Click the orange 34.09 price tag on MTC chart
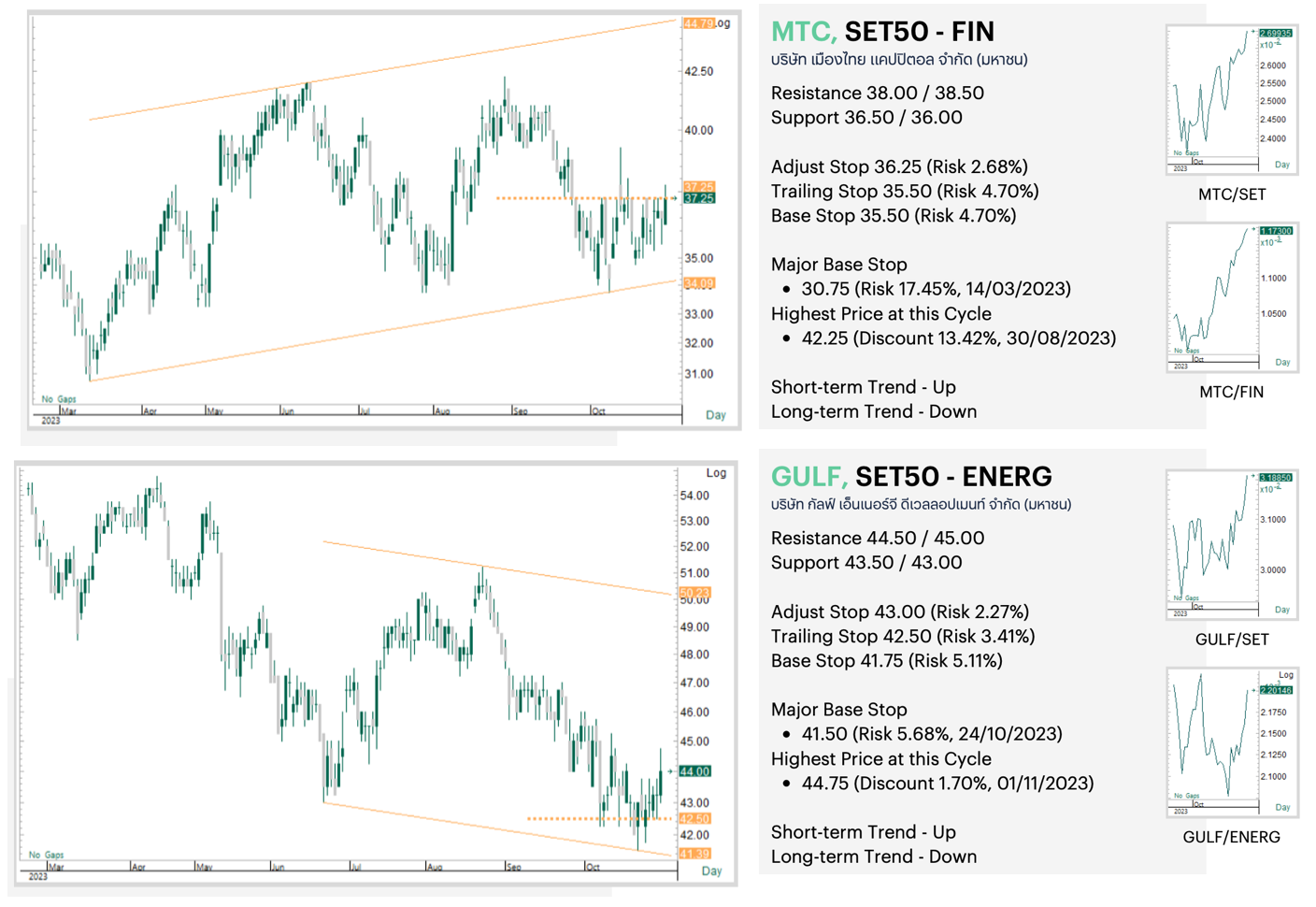This screenshot has width=1316, height=907. coord(699,283)
